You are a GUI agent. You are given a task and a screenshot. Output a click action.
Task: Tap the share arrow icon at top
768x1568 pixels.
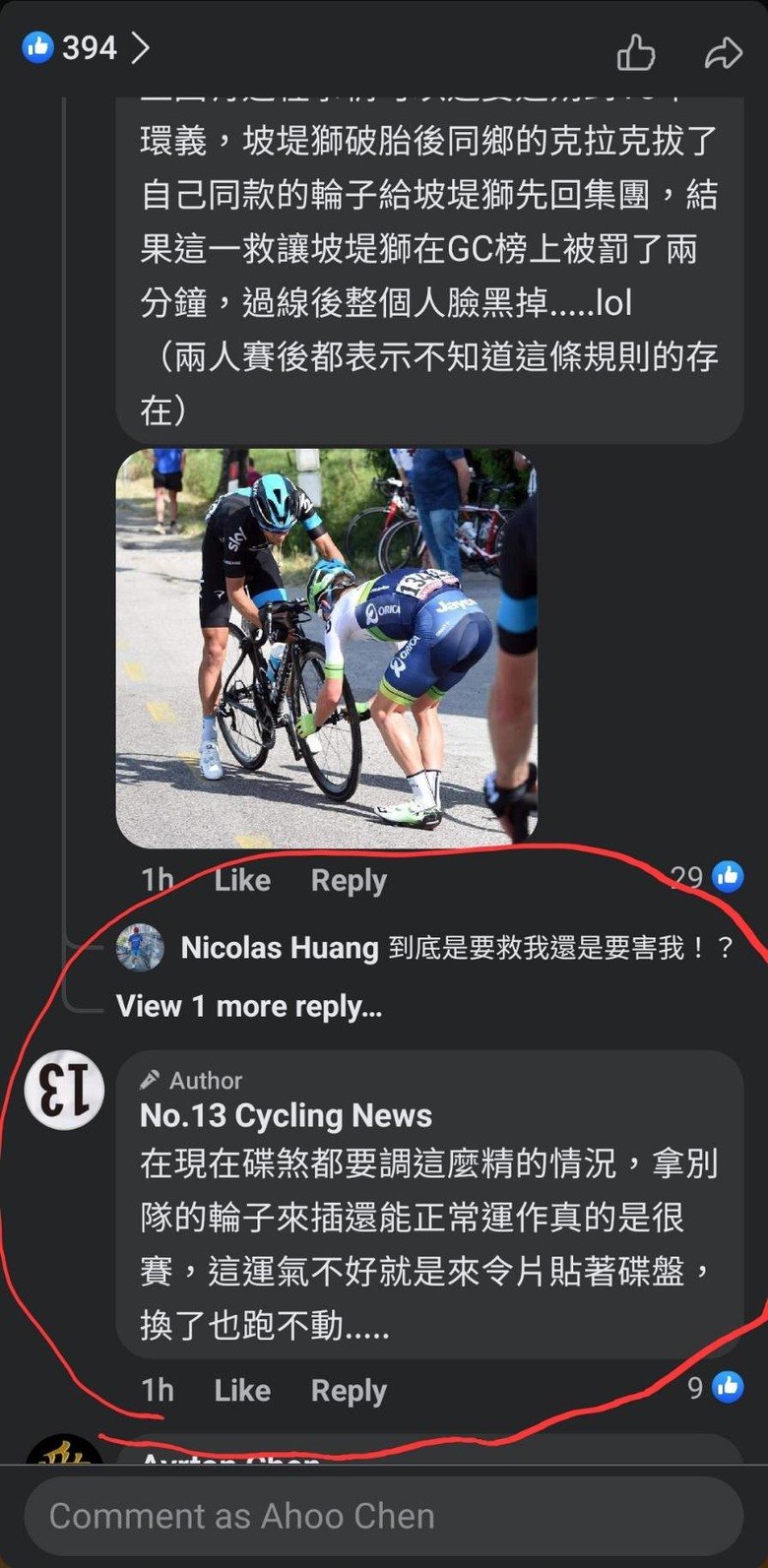[x=723, y=52]
